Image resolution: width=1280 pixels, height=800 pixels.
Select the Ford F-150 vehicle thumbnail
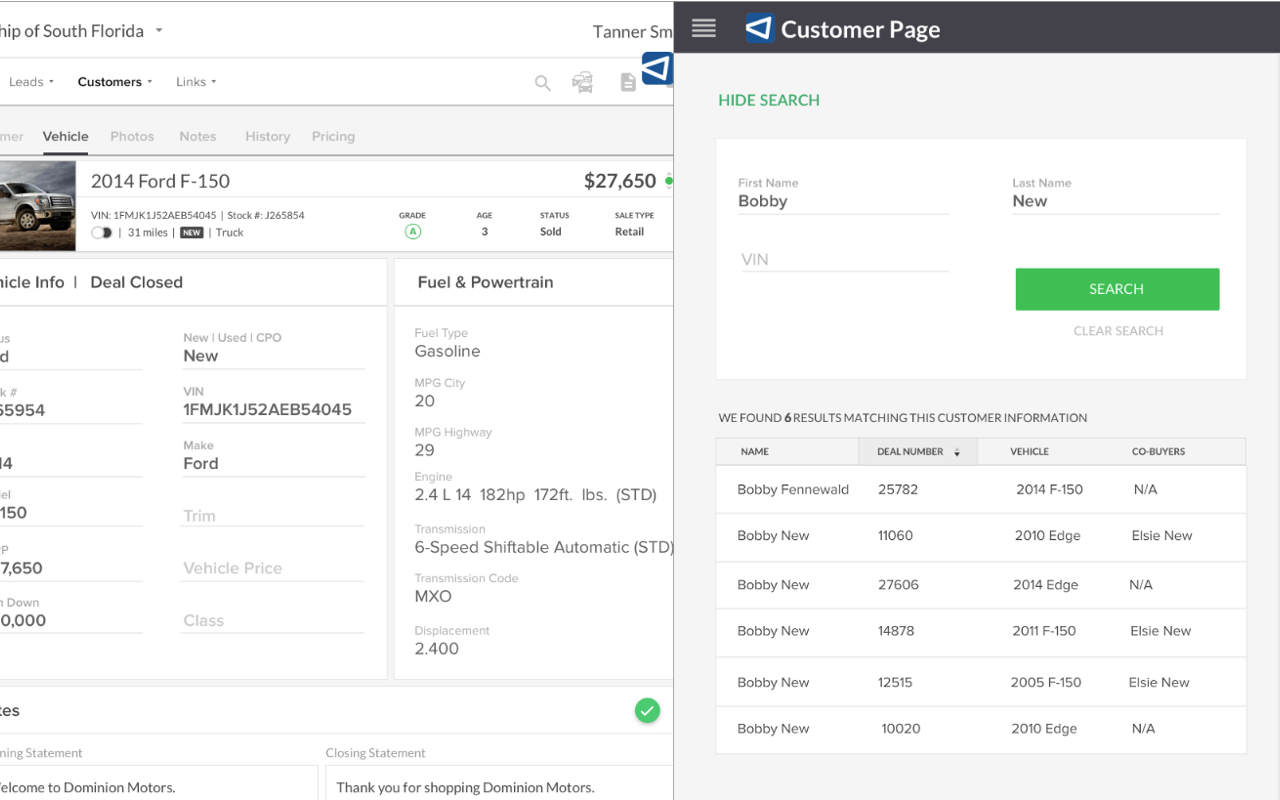click(x=37, y=206)
